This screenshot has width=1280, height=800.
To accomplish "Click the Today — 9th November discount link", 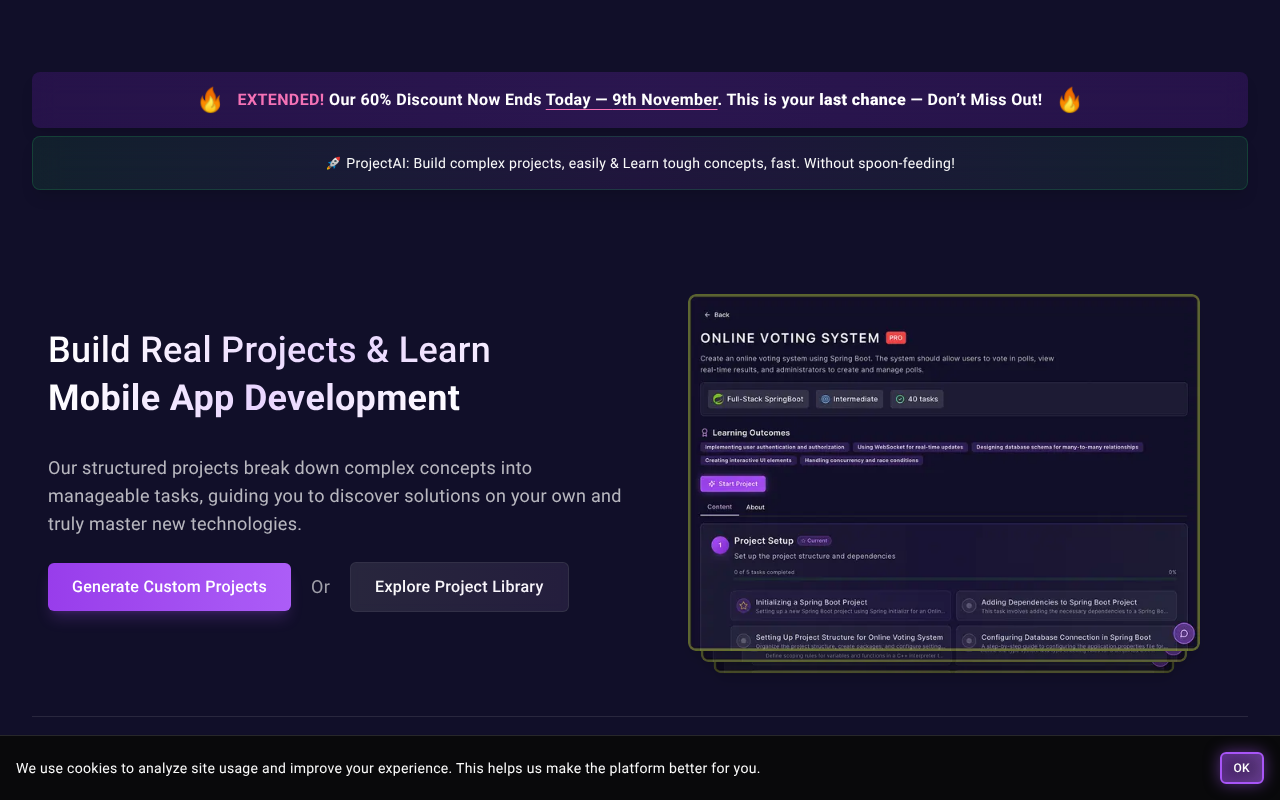I will (x=631, y=100).
